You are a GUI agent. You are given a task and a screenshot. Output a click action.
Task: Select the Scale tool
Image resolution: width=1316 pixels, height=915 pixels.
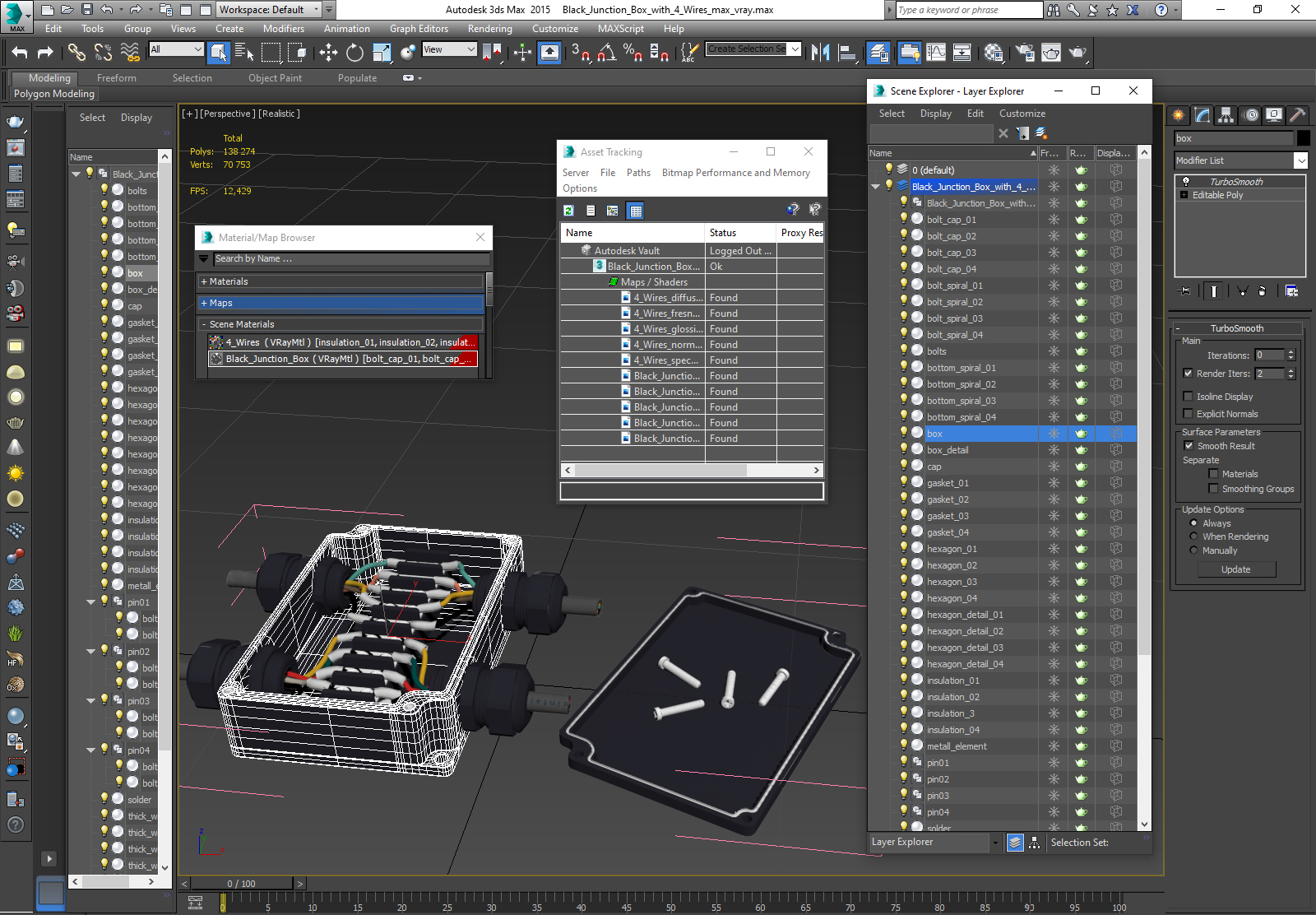[382, 53]
